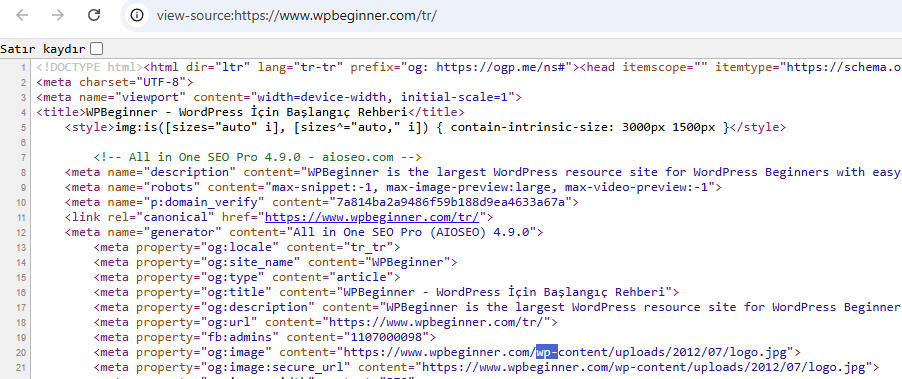Open the canonical link https://www.wpbeginner.com/tr/
The image size is (902, 379).
(372, 217)
